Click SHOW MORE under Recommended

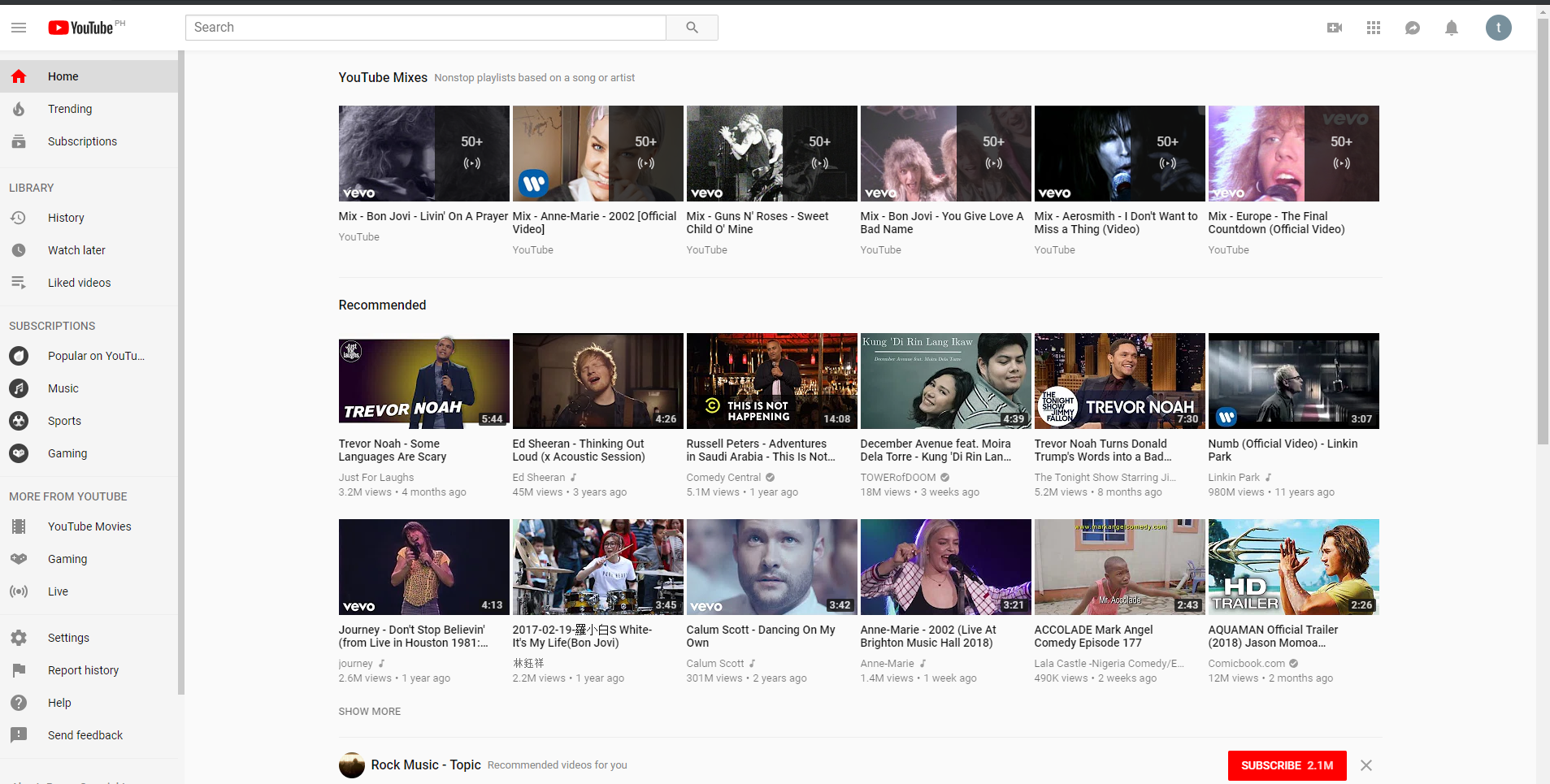(370, 712)
